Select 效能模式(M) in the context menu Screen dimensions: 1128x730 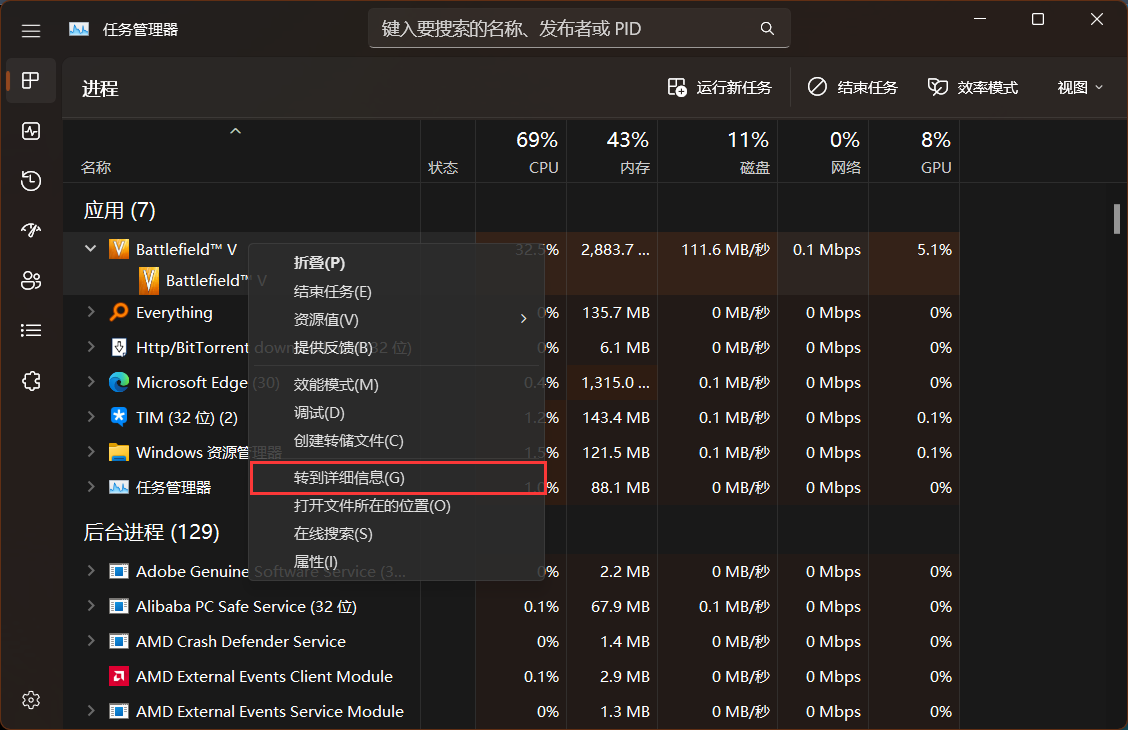point(397,385)
